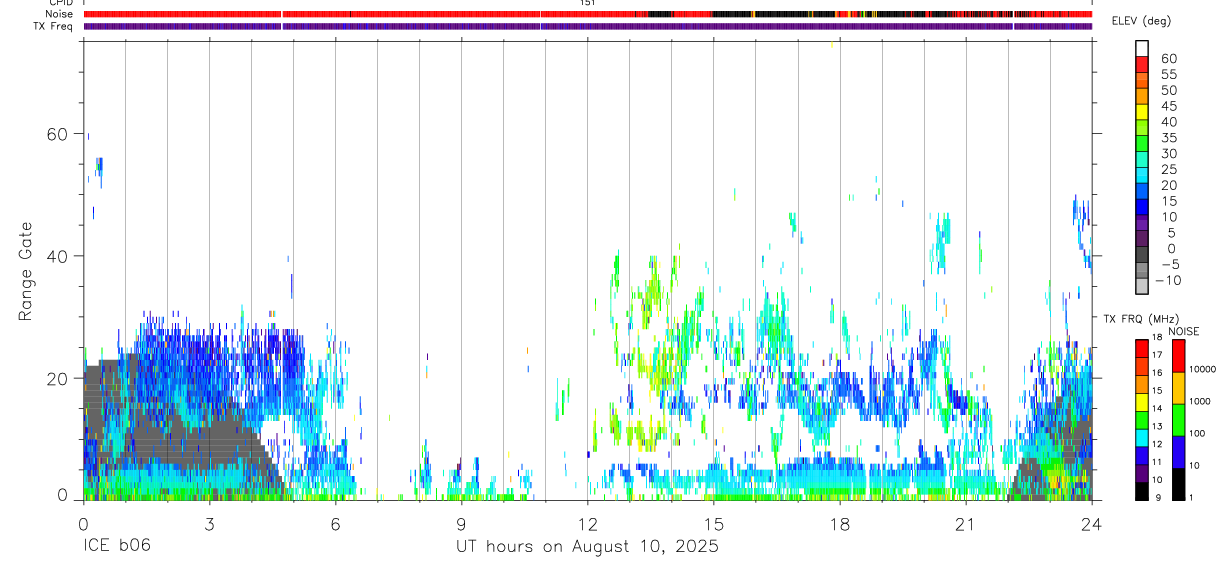The height and width of the screenshot is (567, 1228).
Task: Pick the yellow segment of the ELEV colorbar
Action: point(1142,111)
